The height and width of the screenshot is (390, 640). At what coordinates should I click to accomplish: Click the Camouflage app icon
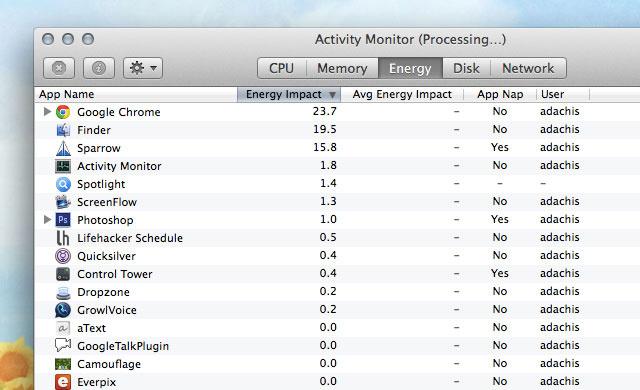point(63,364)
